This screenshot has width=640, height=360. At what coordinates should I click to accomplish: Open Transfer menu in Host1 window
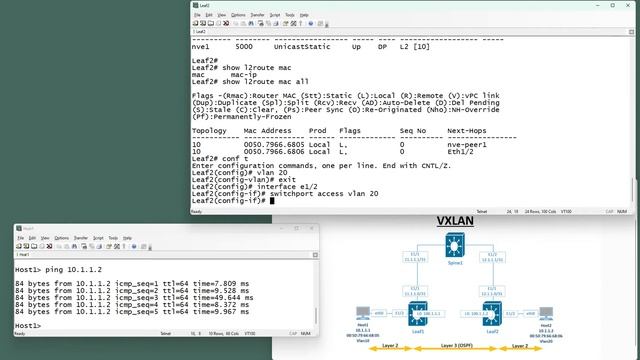coord(81,238)
